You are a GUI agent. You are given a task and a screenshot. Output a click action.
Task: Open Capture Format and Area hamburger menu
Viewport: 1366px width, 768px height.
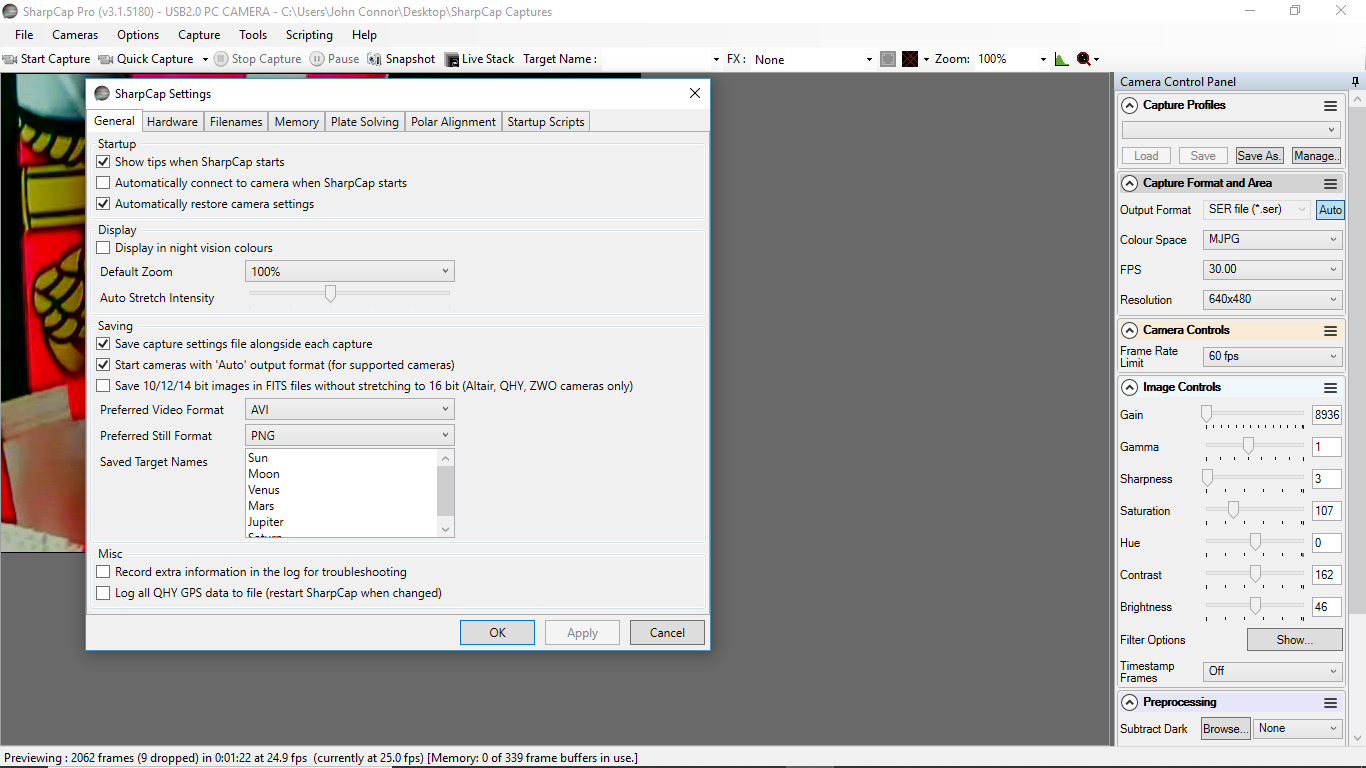(1330, 183)
